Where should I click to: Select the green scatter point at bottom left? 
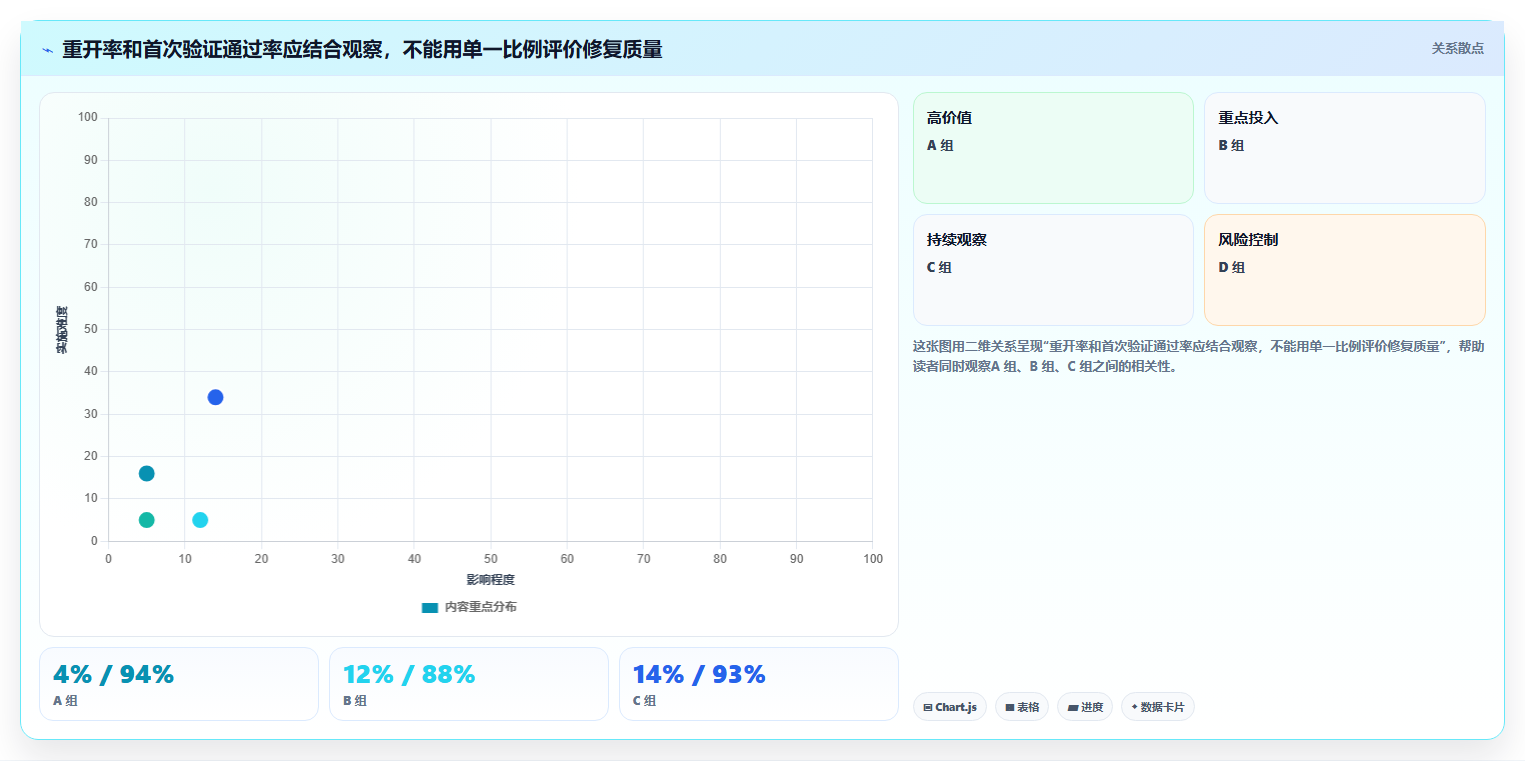146,520
